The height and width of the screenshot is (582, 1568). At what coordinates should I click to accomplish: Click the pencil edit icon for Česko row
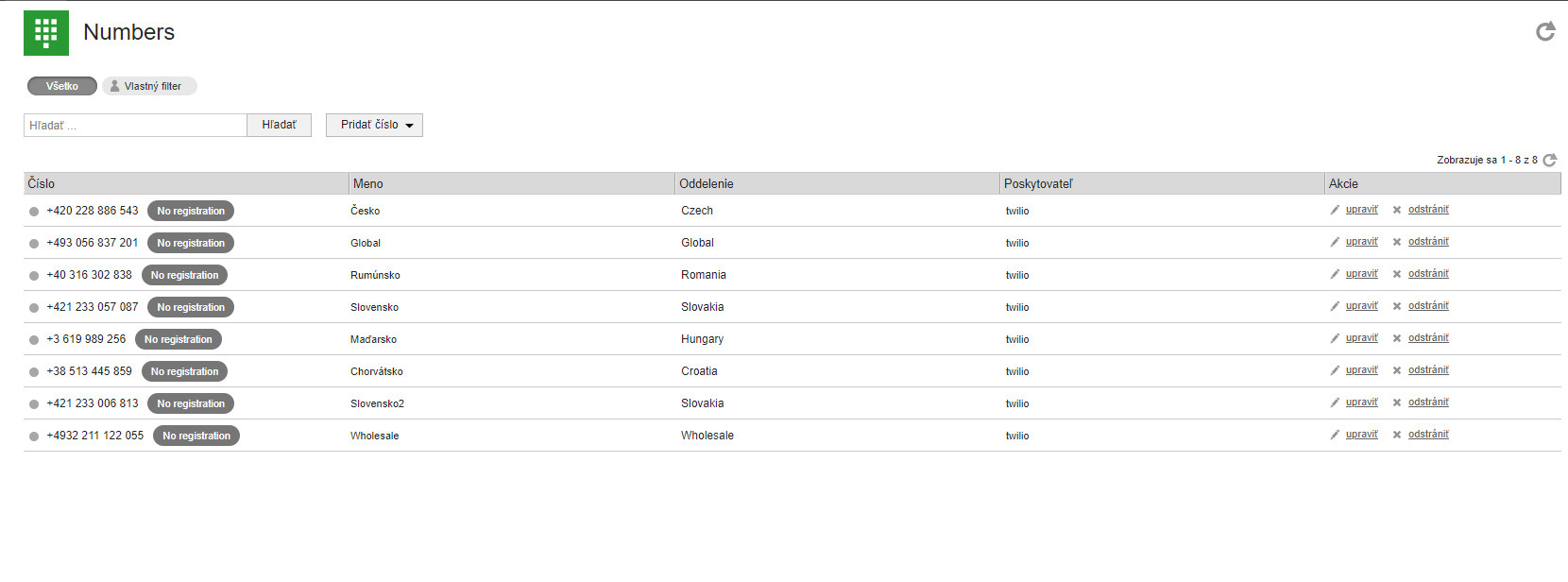[1335, 210]
